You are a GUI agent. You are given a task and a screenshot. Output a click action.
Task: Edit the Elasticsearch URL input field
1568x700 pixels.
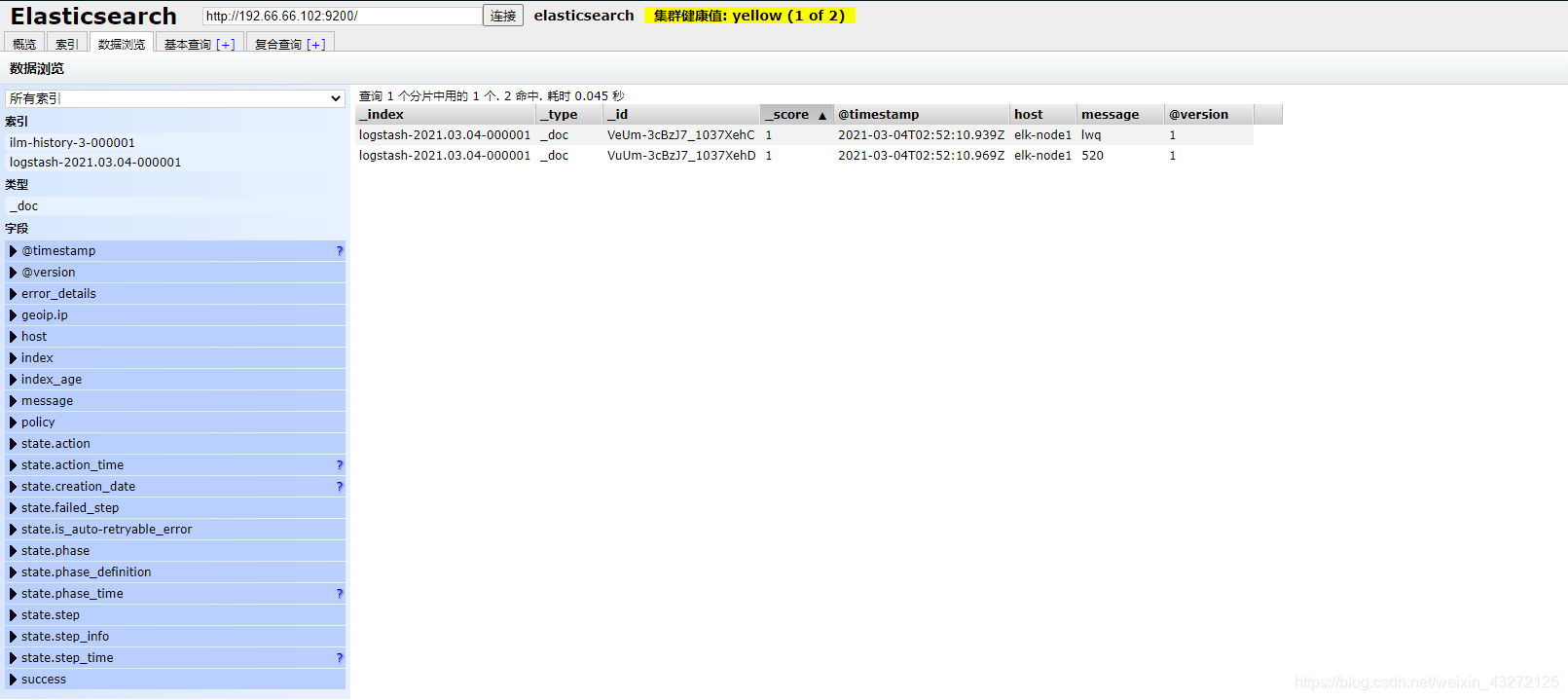pyautogui.click(x=342, y=16)
